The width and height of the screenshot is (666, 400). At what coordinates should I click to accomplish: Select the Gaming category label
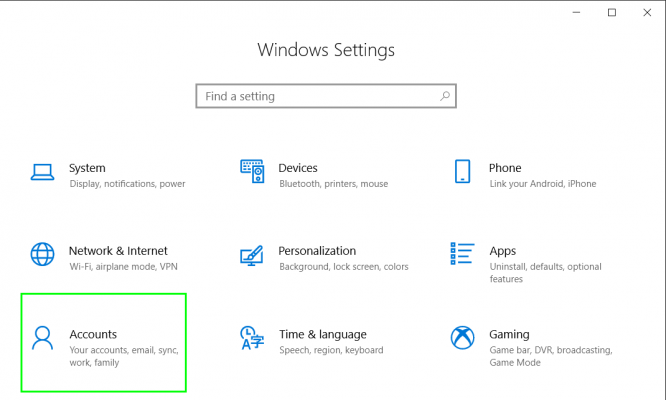509,335
